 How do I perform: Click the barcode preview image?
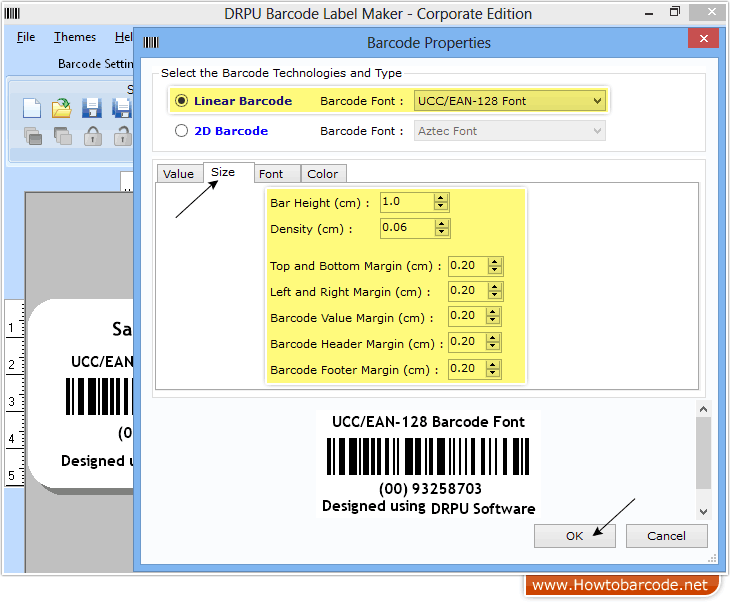coord(428,464)
